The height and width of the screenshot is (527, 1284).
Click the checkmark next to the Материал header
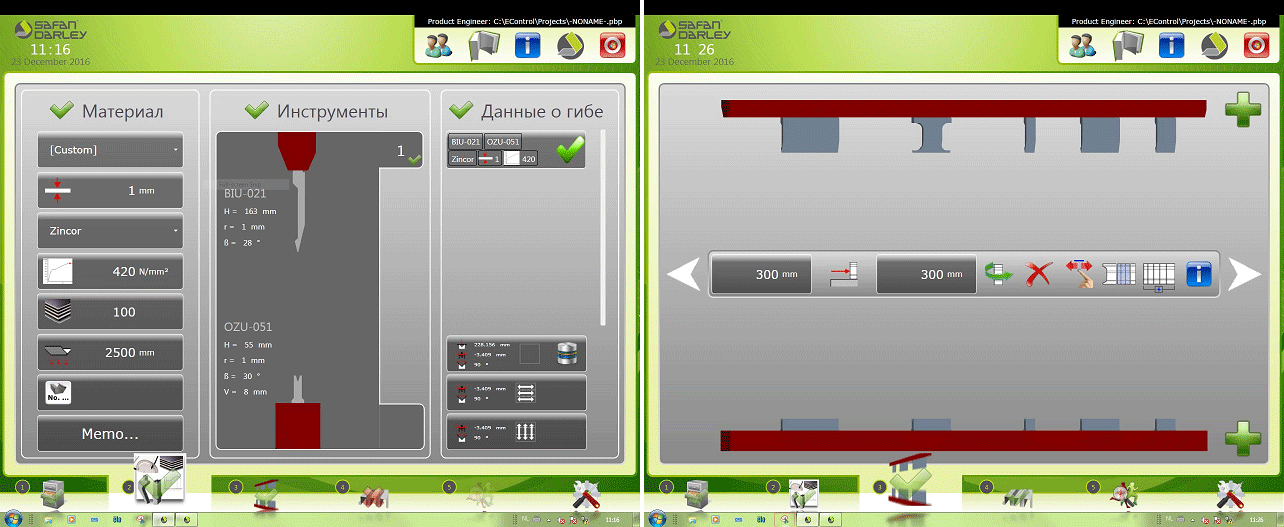tap(61, 111)
